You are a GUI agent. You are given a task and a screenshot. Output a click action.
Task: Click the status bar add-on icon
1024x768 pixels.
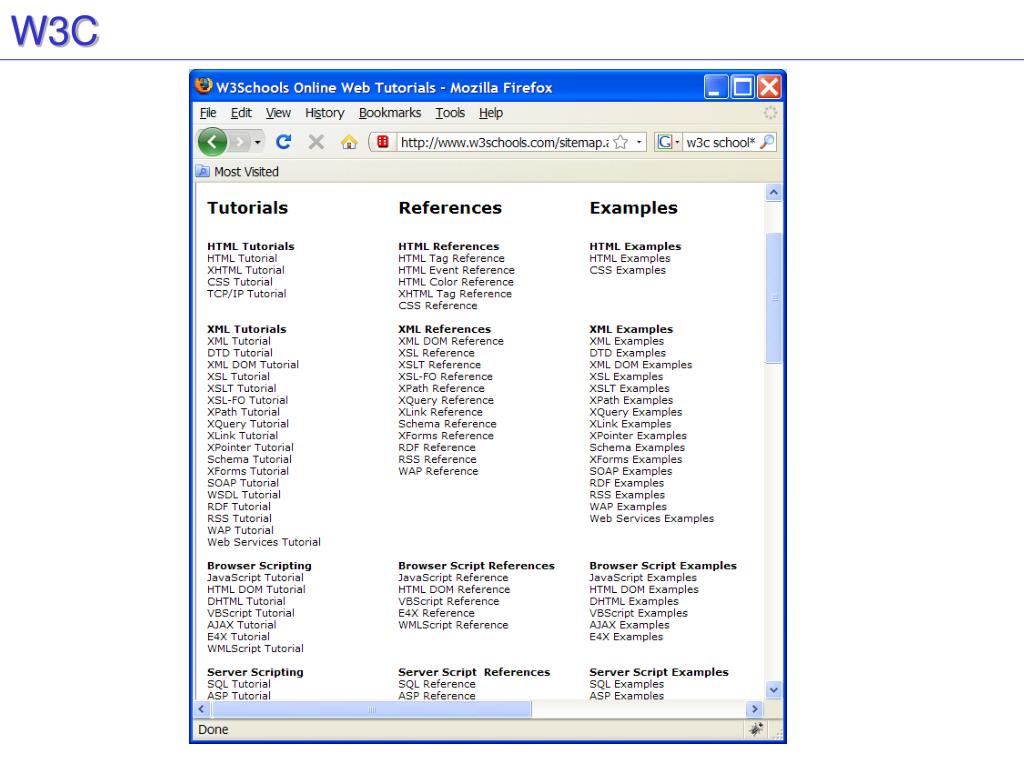(x=756, y=729)
